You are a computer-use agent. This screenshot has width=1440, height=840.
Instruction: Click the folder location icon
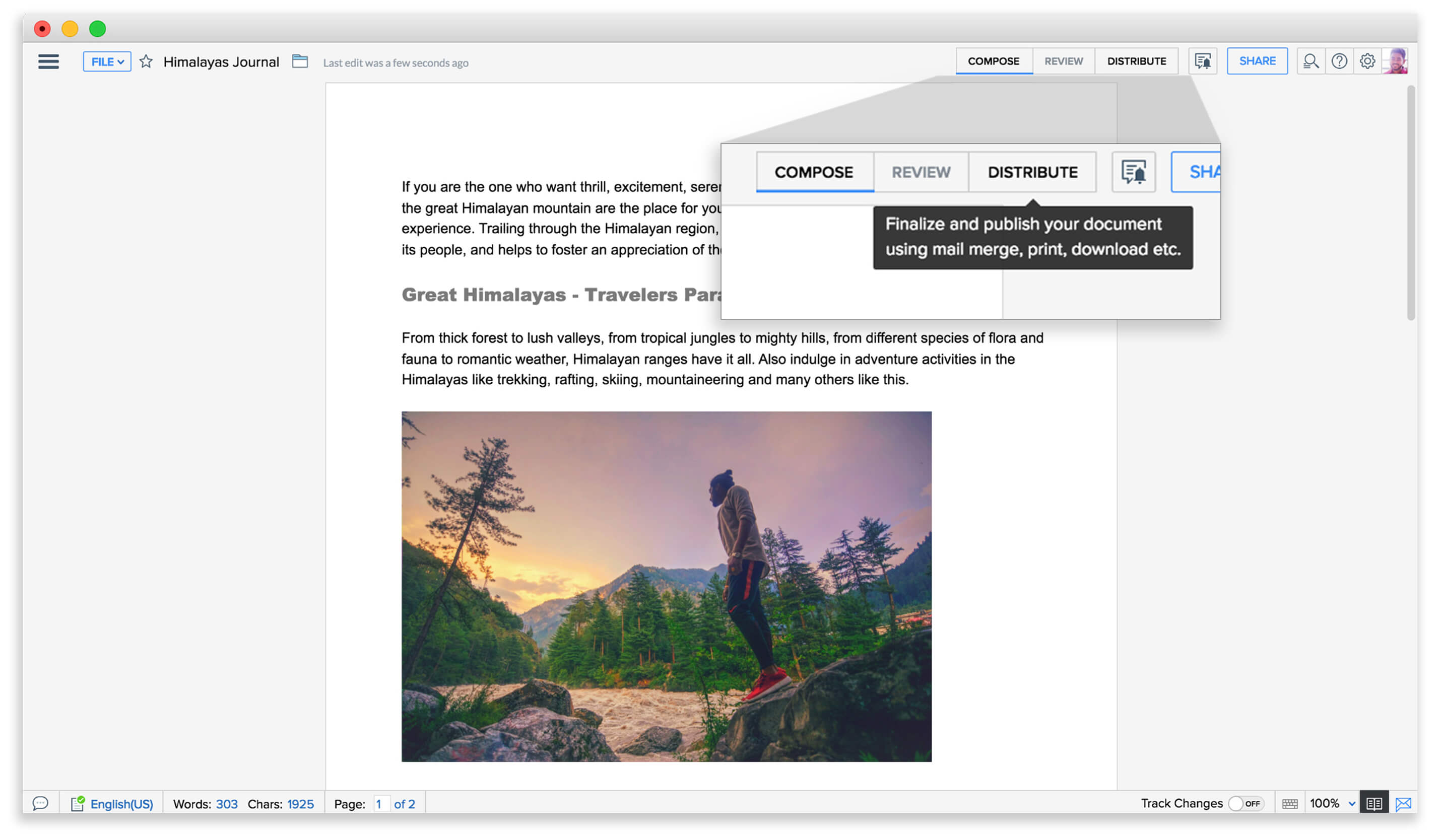[300, 61]
